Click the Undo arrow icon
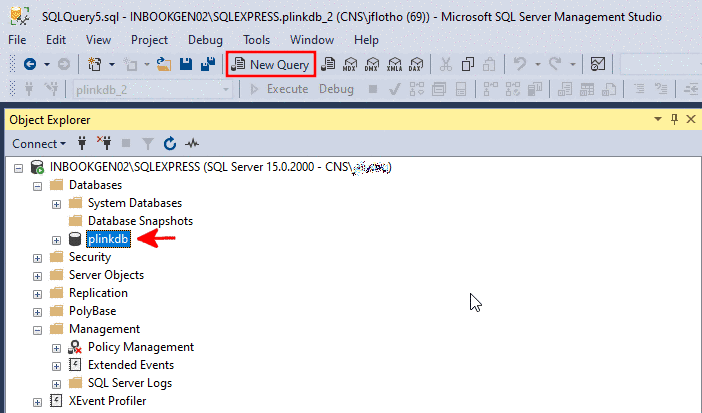Image resolution: width=702 pixels, height=413 pixels. click(520, 64)
